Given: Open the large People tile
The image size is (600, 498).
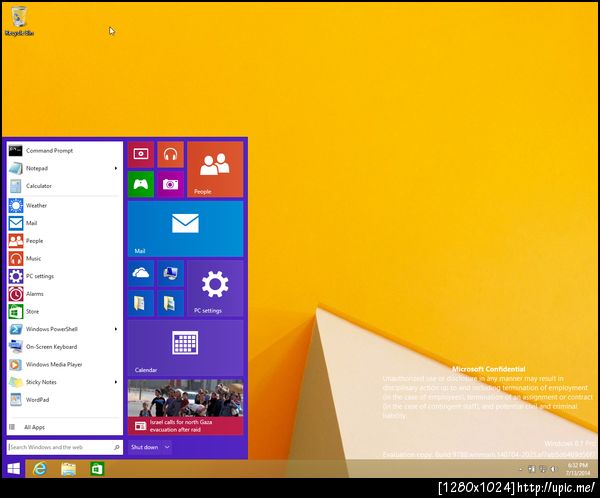Looking at the screenshot, I should point(215,169).
